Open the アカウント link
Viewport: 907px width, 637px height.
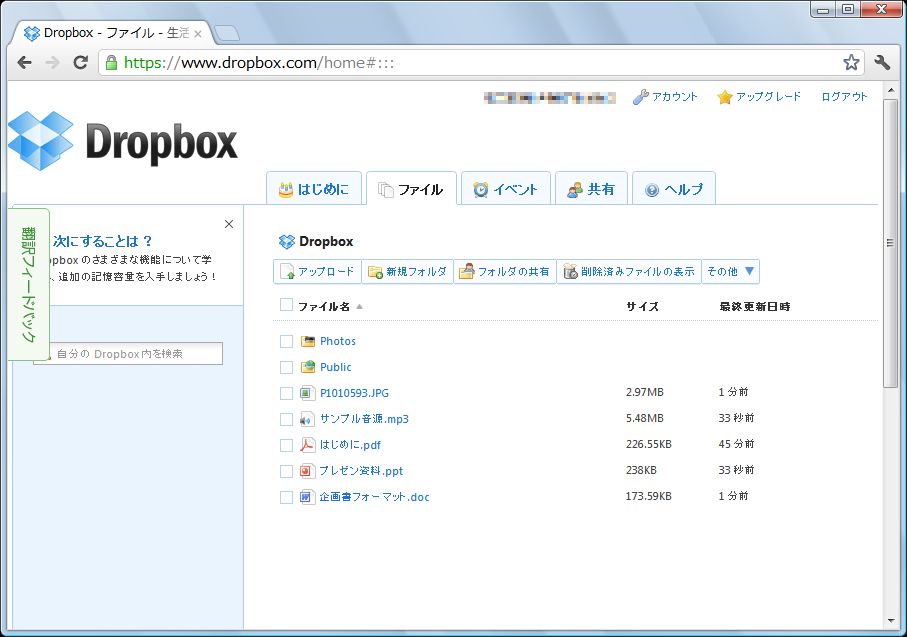674,97
